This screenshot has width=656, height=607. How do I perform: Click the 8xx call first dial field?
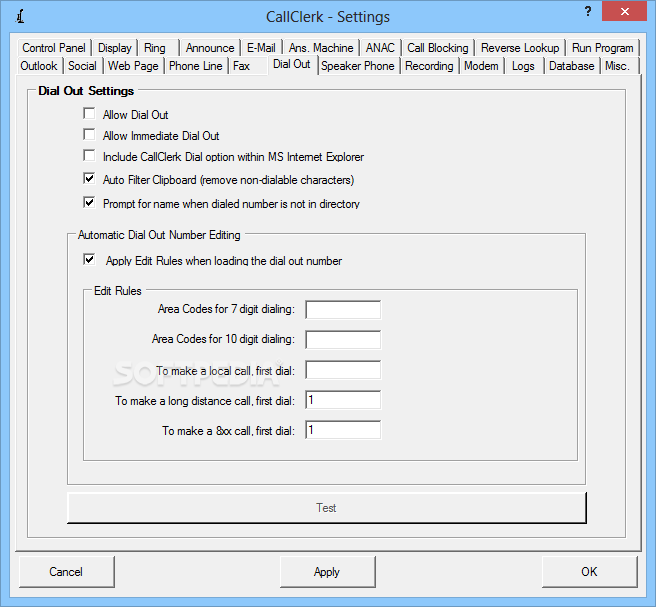coord(343,430)
